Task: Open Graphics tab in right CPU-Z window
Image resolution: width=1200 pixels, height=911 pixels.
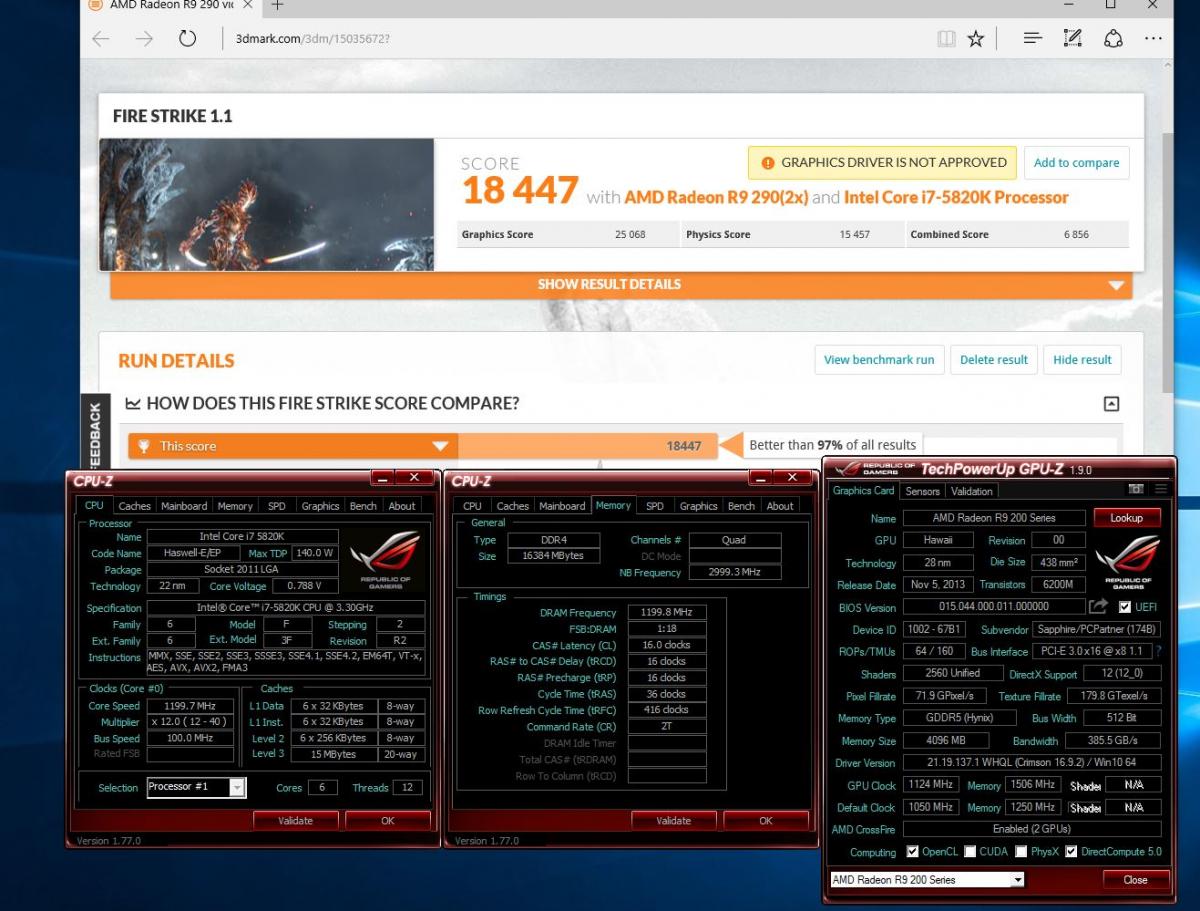Action: click(x=698, y=506)
